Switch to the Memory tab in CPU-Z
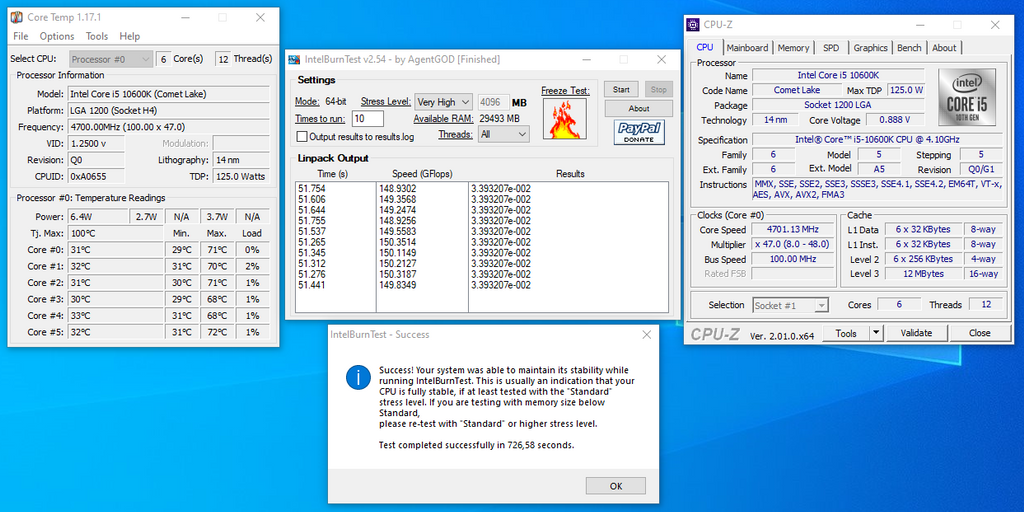This screenshot has width=1024, height=512. (x=793, y=48)
